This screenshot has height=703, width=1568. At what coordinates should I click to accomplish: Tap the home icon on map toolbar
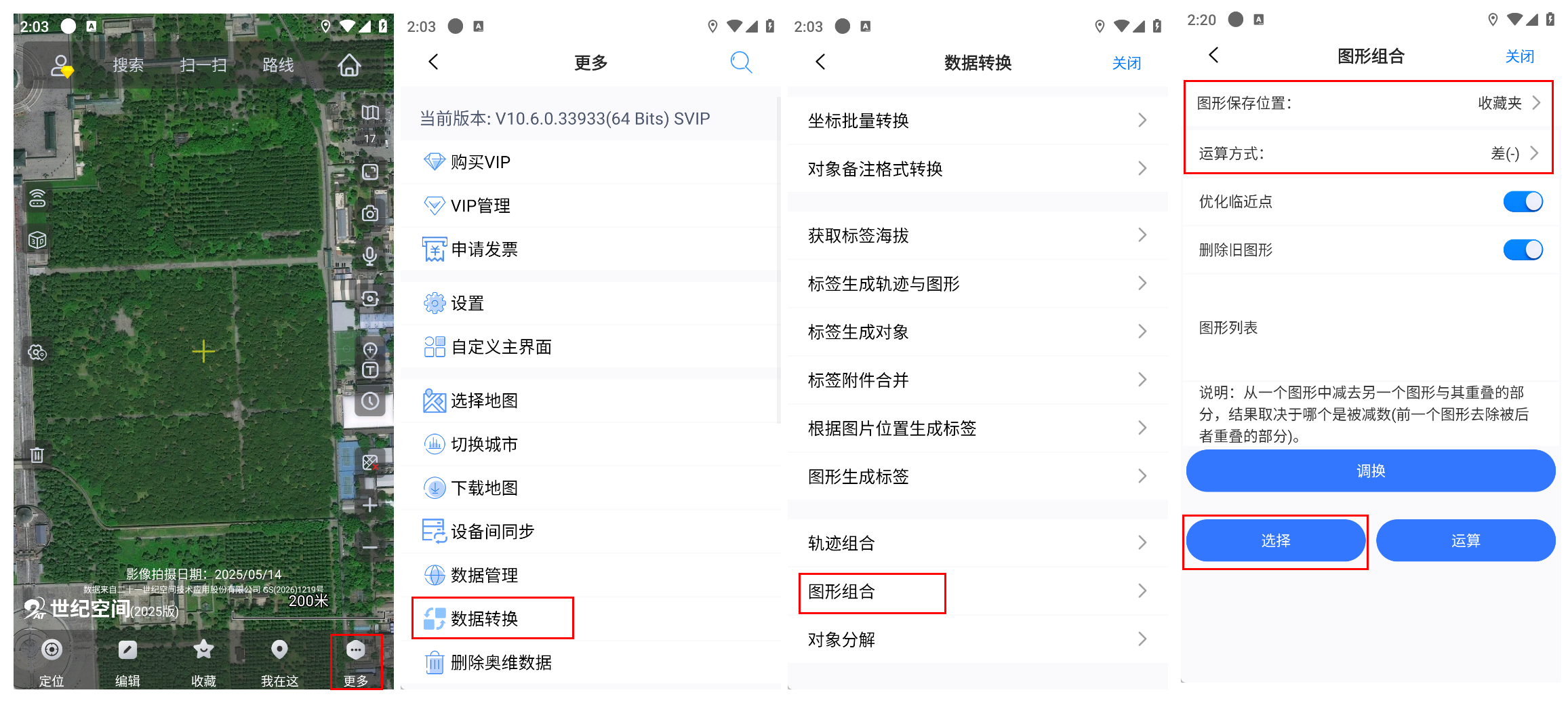tap(349, 65)
